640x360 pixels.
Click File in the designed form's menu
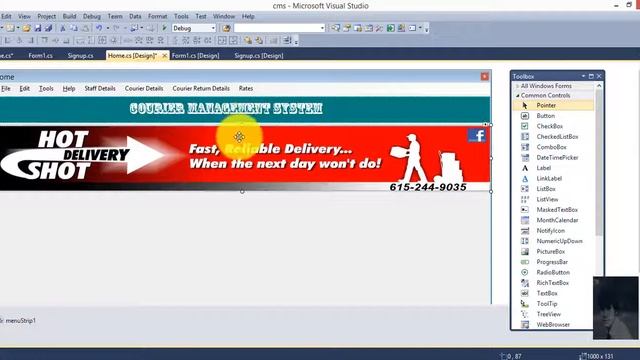pos(6,89)
